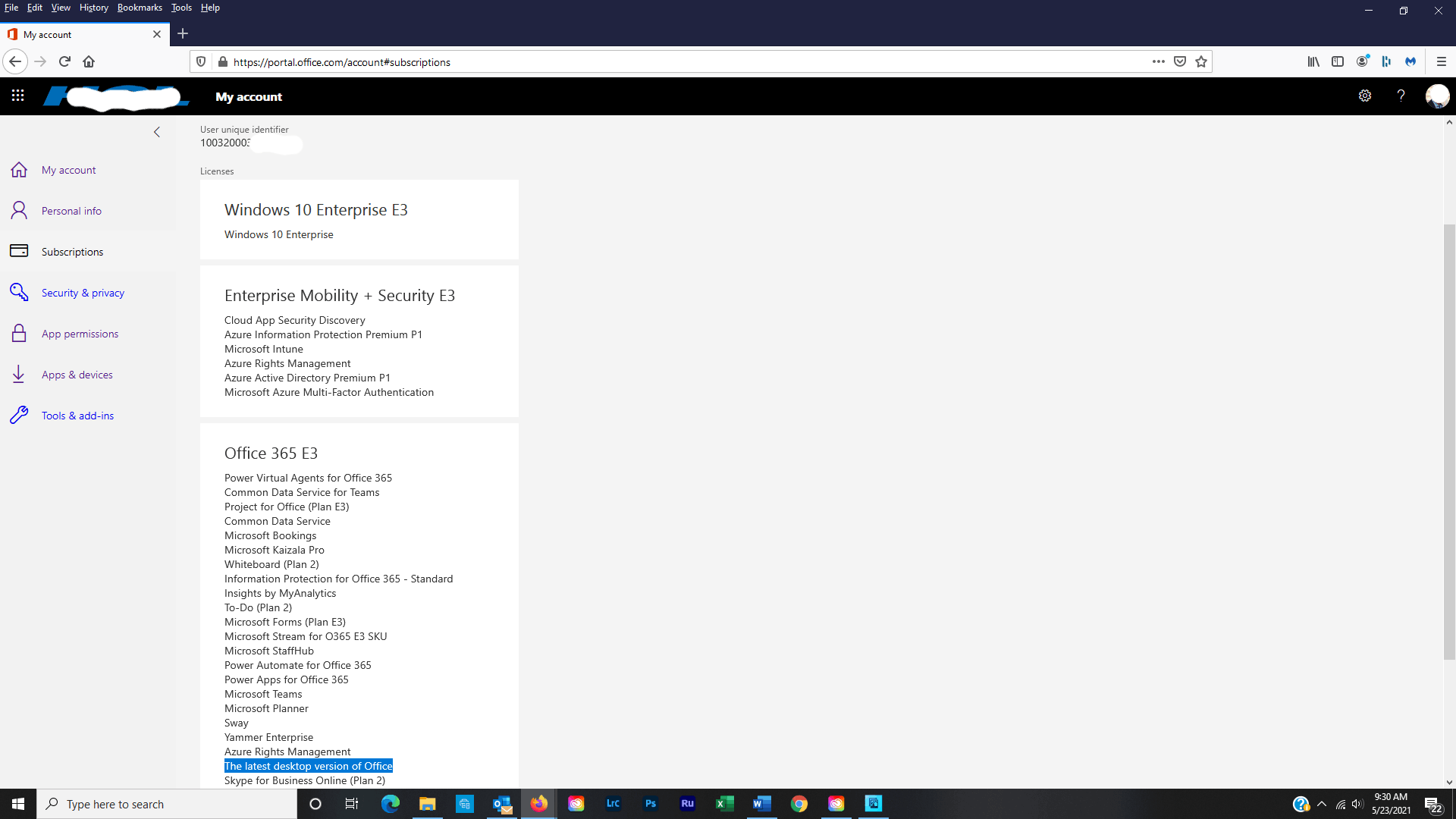Open the Bookmarks menu
Image resolution: width=1456 pixels, height=819 pixels.
tap(140, 8)
